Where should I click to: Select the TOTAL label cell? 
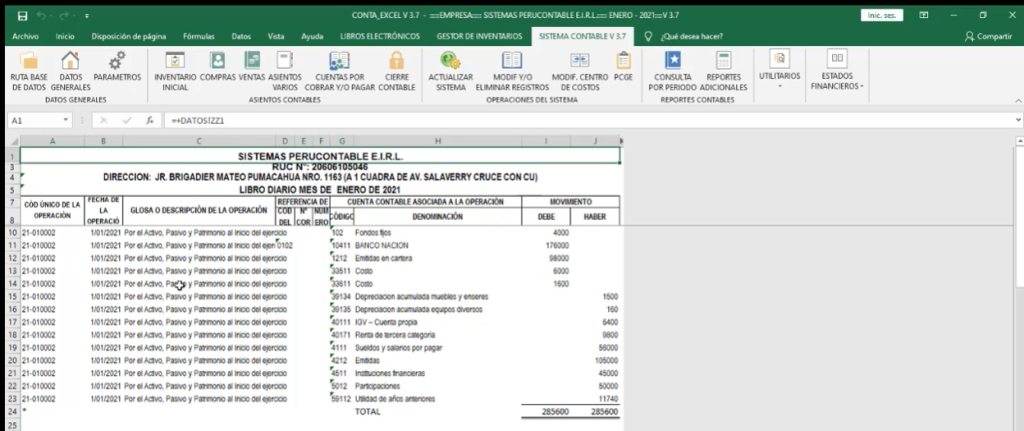click(x=438, y=412)
